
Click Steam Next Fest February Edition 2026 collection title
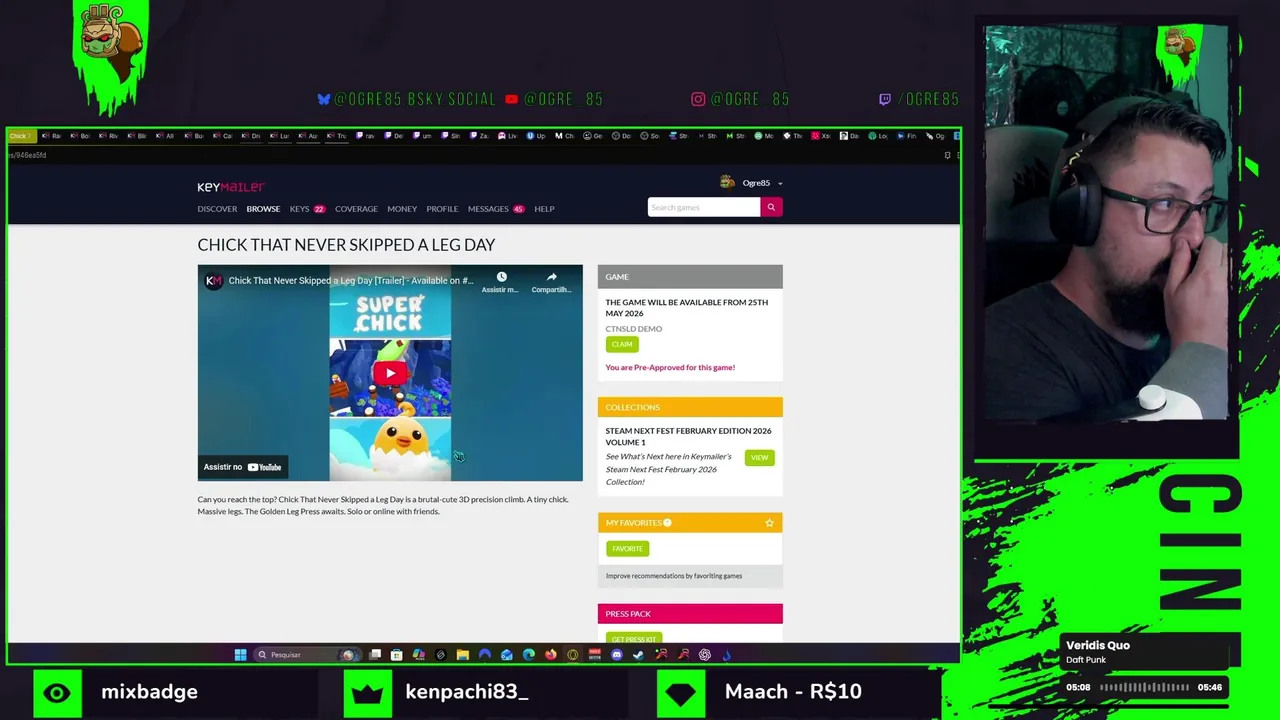(688, 436)
